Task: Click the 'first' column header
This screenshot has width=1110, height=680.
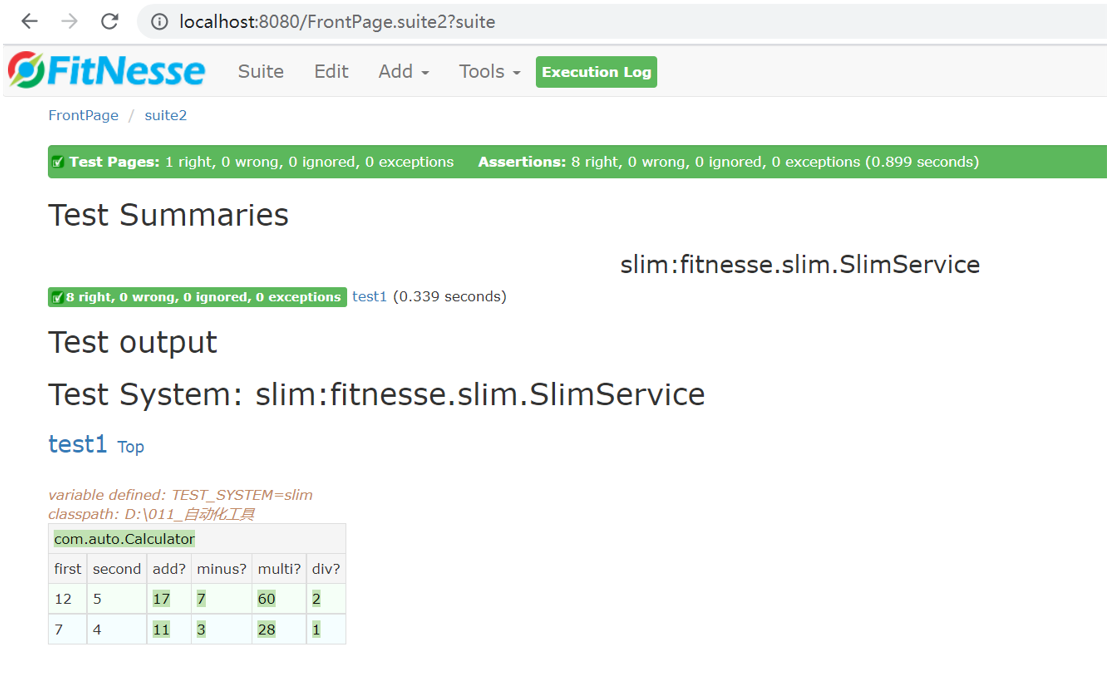Action: pos(67,569)
